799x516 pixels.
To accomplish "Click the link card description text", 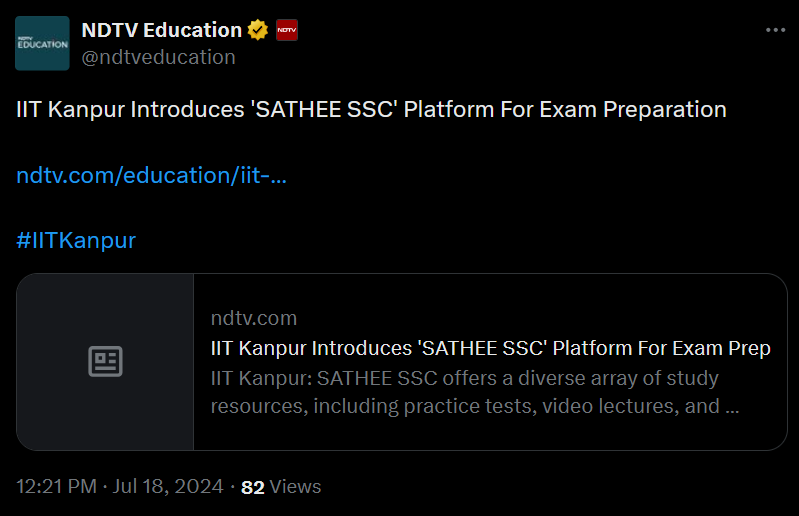I will click(x=465, y=393).
